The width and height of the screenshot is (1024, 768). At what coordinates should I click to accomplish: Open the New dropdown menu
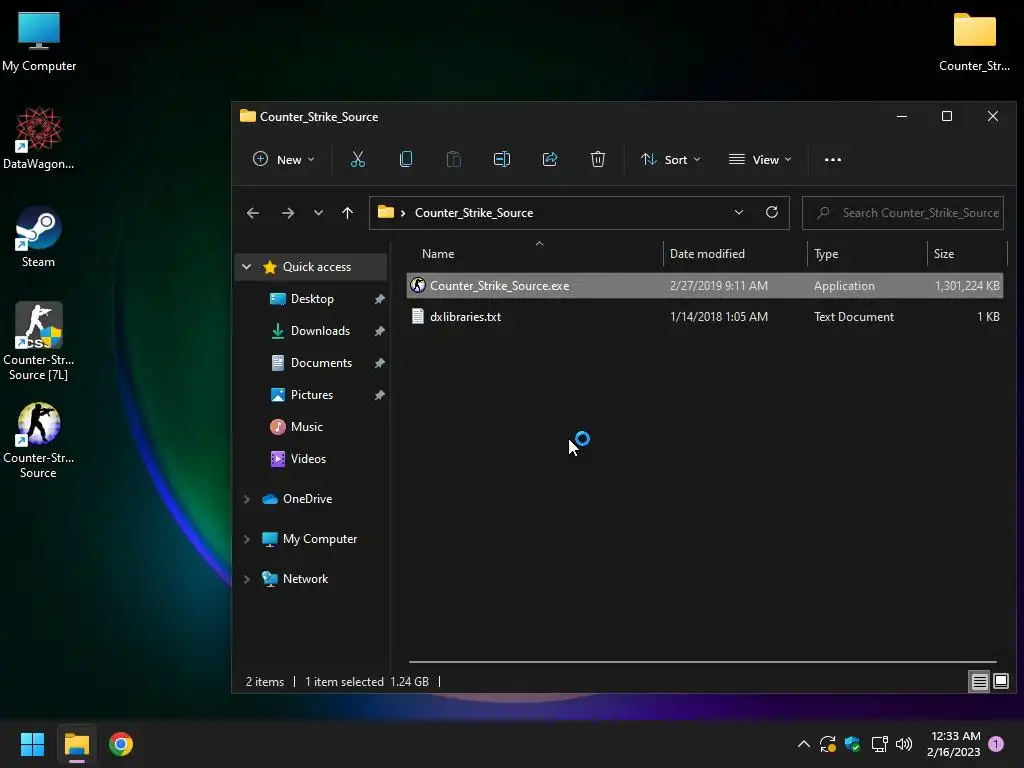(283, 159)
